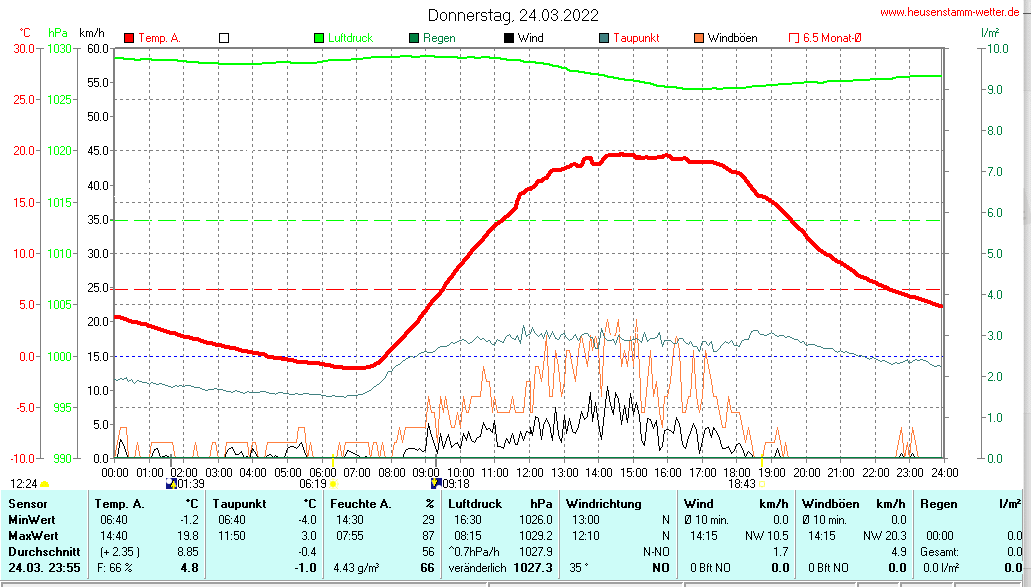
Task: Click the Windböen label in legend
Action: [x=732, y=38]
